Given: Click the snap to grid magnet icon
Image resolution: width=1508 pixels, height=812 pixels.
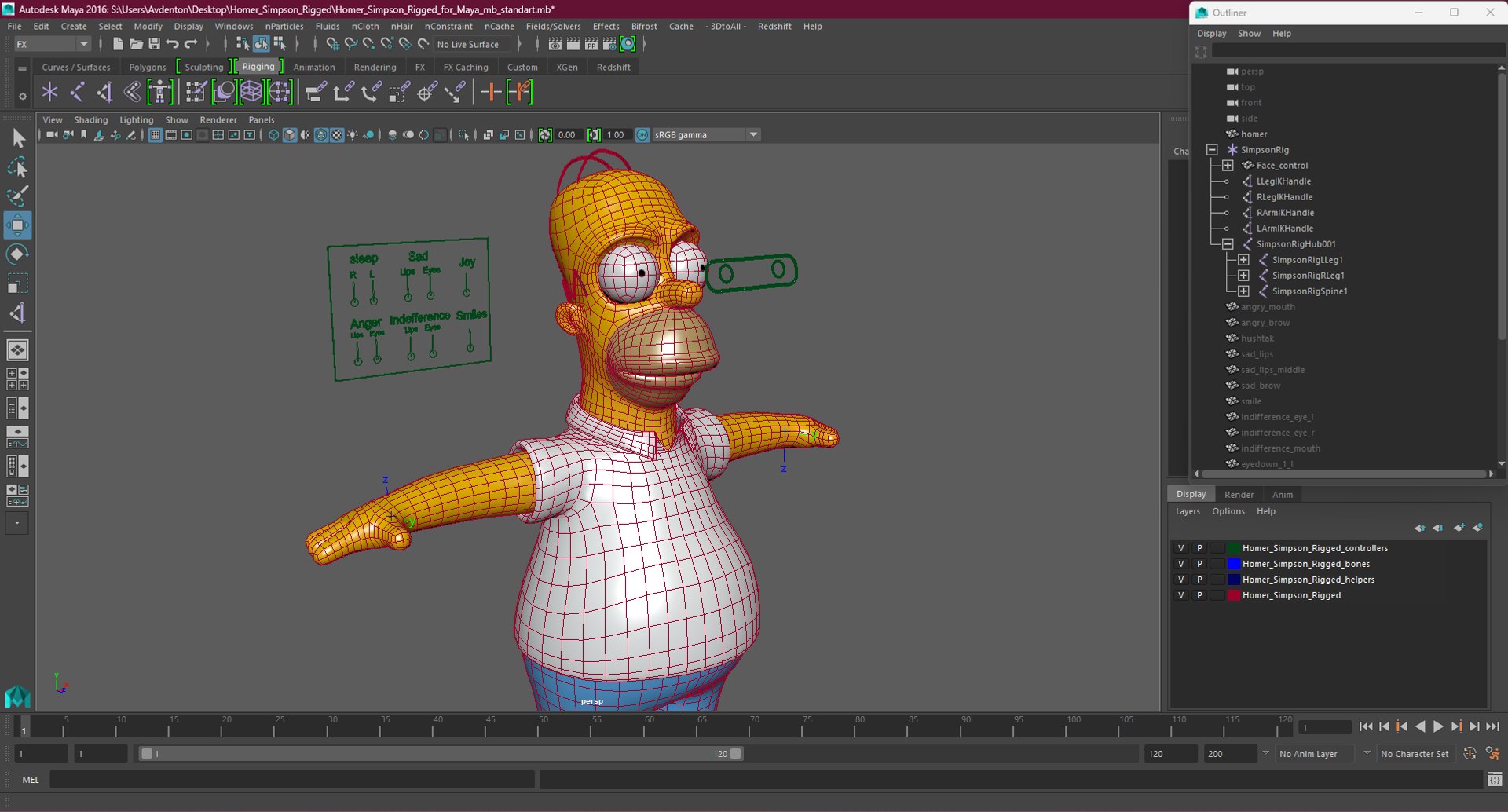Looking at the screenshot, I should [x=332, y=44].
